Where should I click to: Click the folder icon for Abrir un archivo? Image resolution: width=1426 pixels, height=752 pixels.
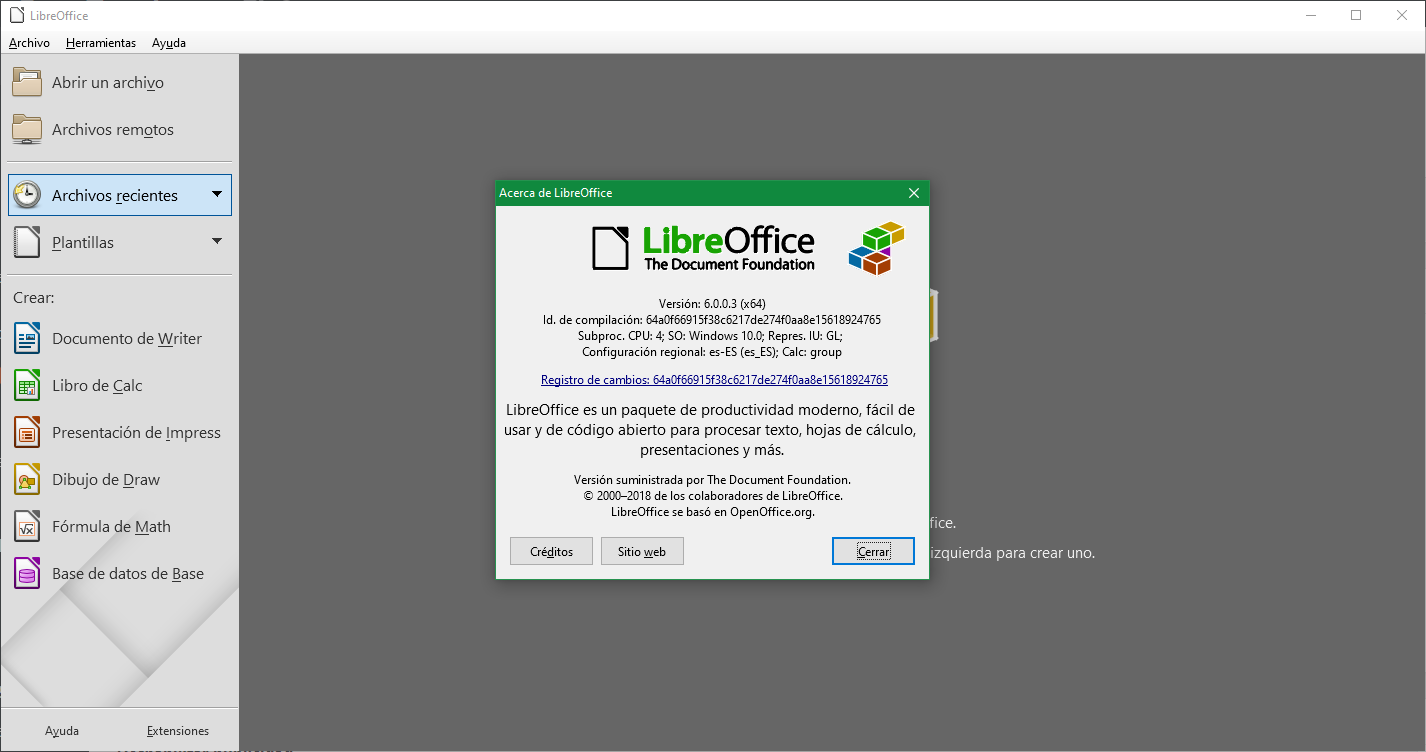click(27, 82)
